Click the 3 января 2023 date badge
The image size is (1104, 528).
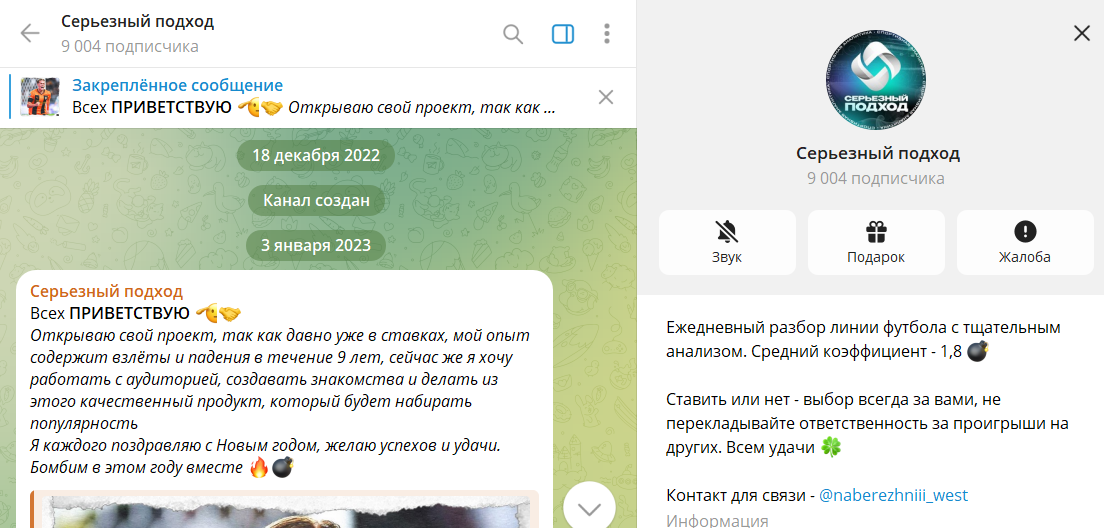coord(316,245)
